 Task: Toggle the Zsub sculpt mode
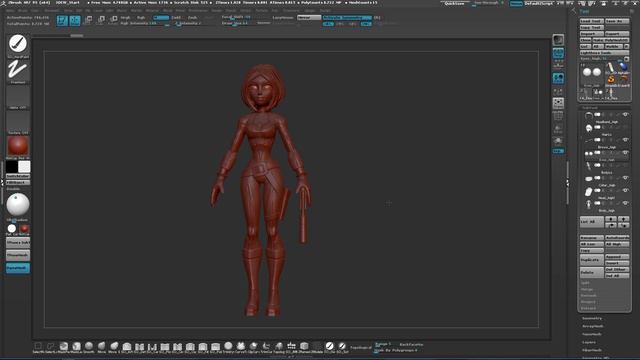click(x=192, y=18)
